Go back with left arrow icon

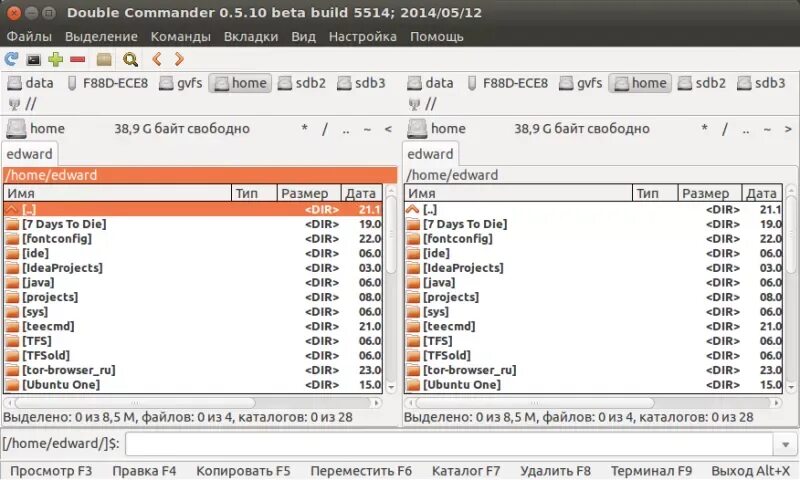point(157,59)
